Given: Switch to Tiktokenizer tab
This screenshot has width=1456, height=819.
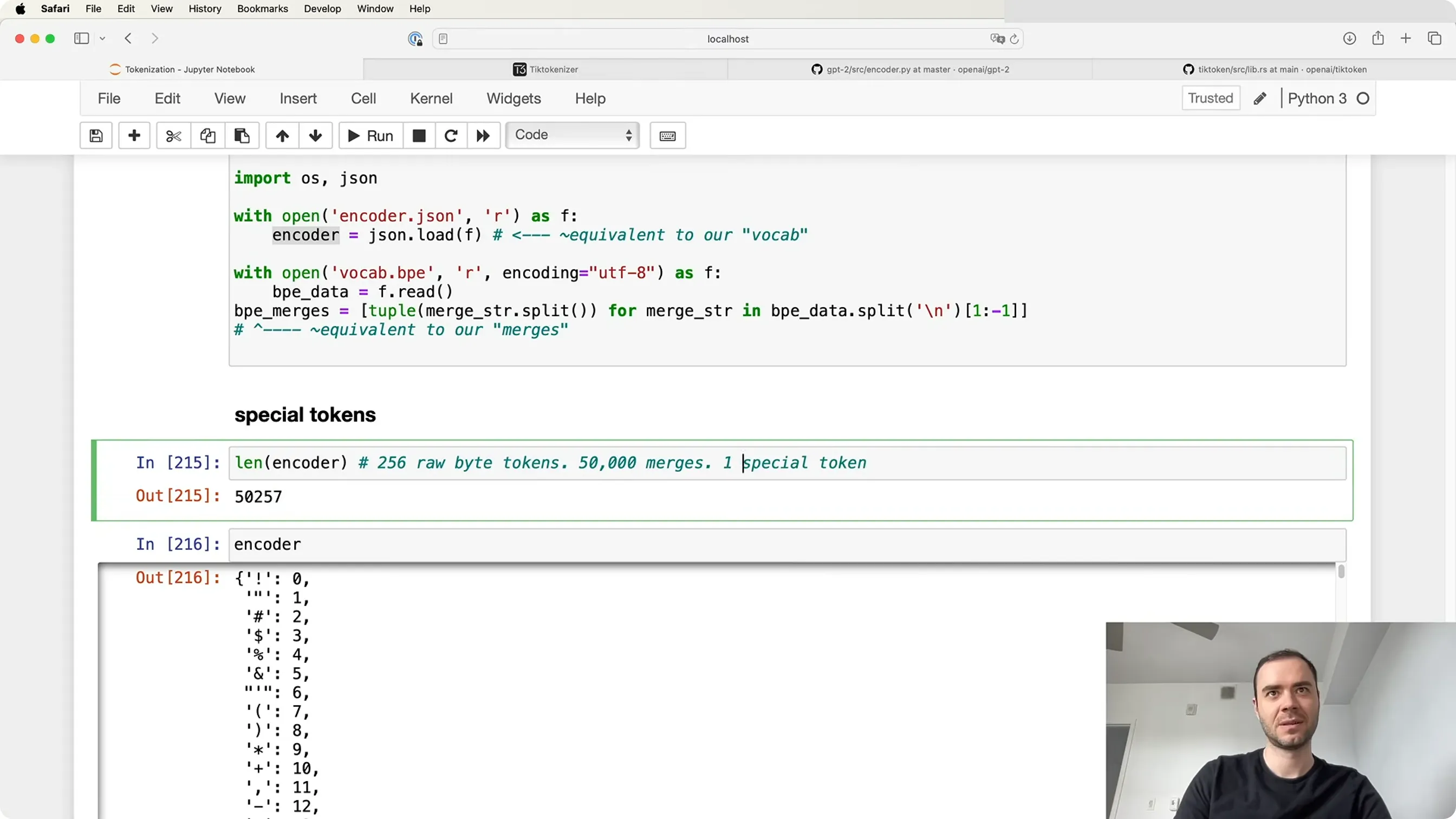Looking at the screenshot, I should click(545, 69).
